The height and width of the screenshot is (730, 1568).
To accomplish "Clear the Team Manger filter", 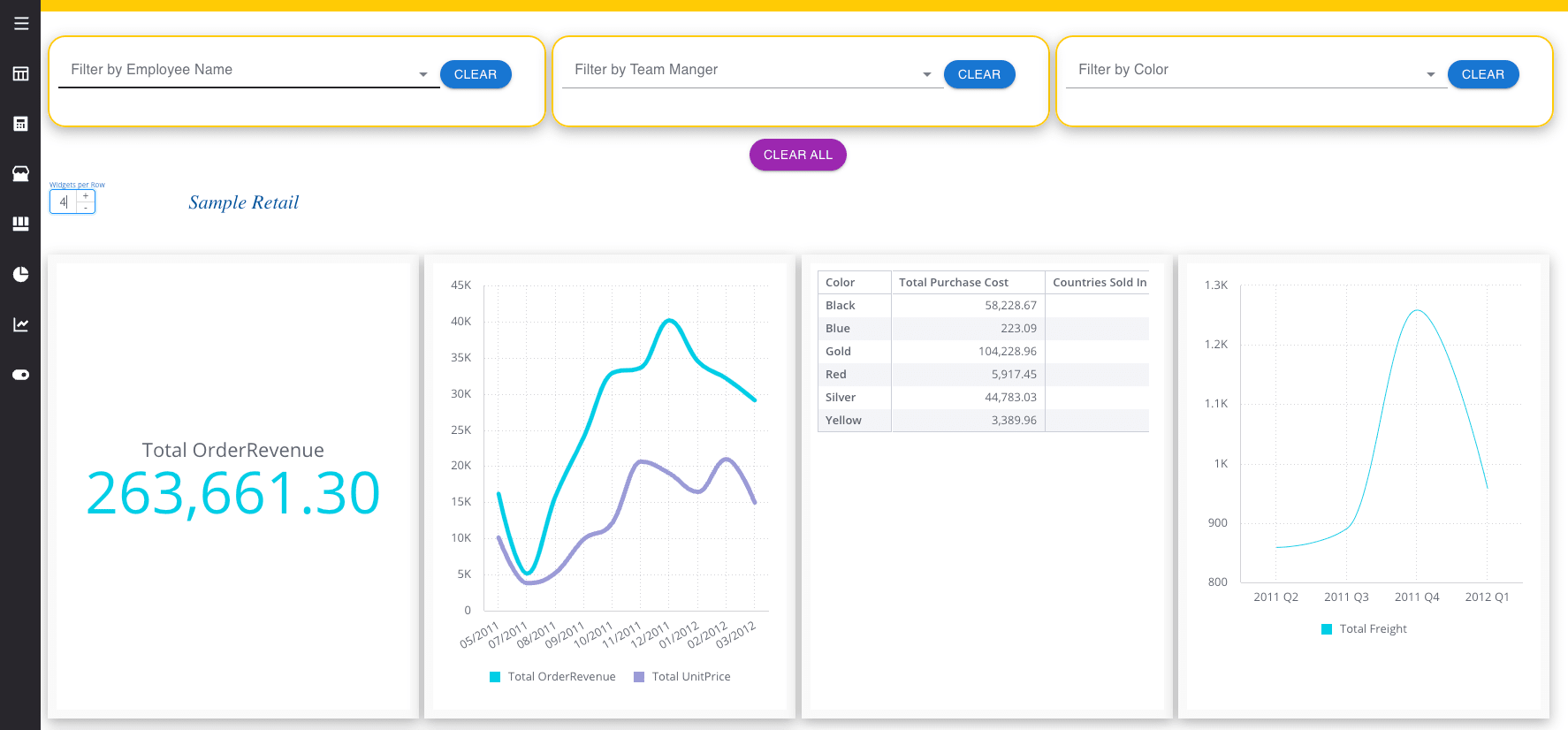I will click(x=979, y=74).
